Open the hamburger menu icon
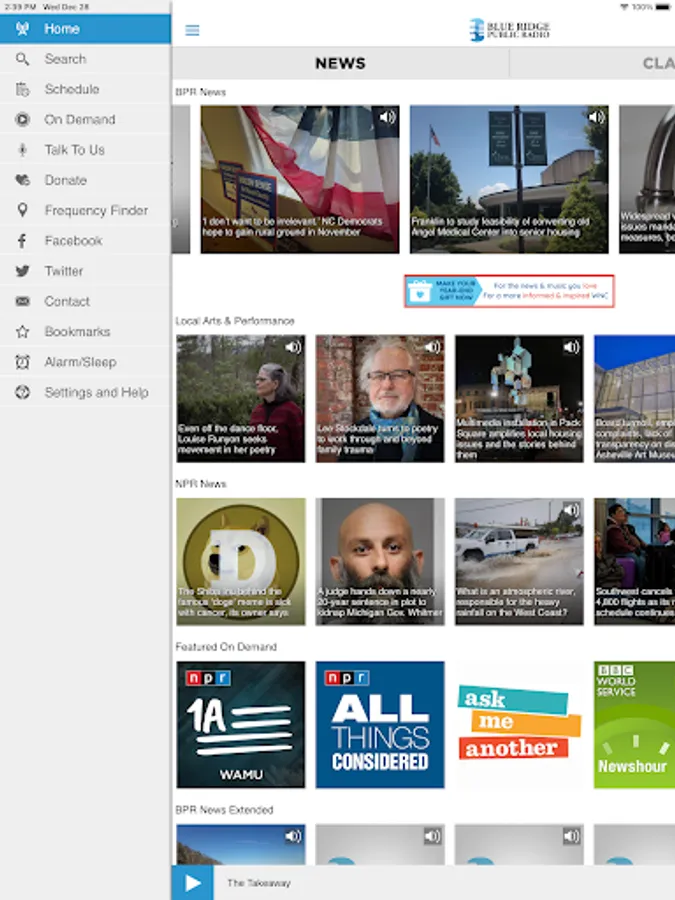Image resolution: width=675 pixels, height=900 pixels. click(x=192, y=30)
